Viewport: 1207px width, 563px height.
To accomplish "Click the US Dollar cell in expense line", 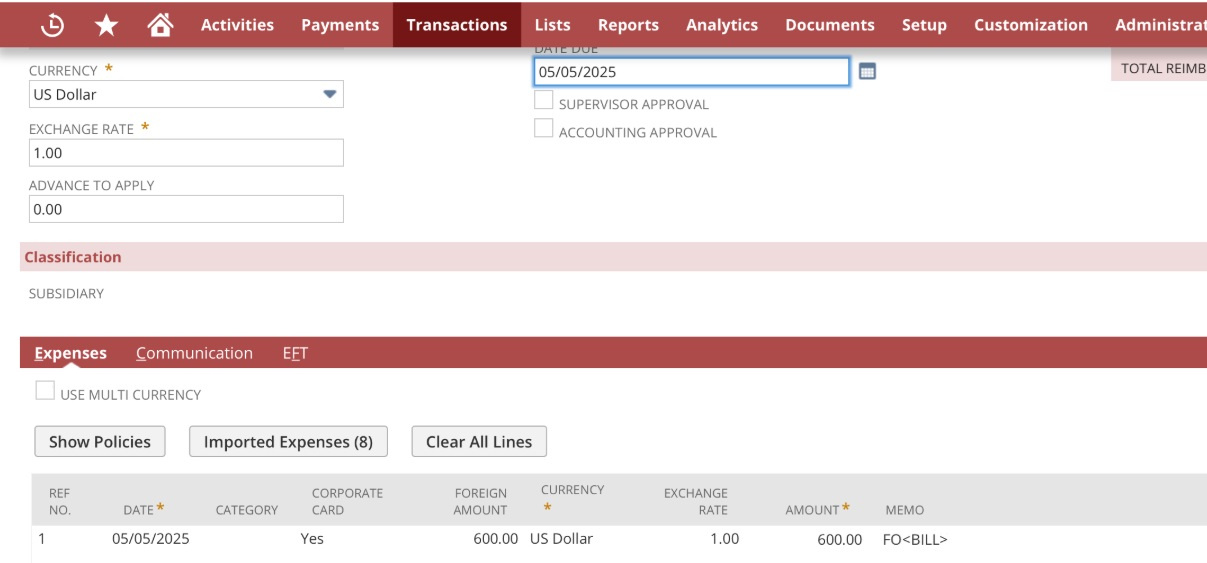I will tap(561, 539).
